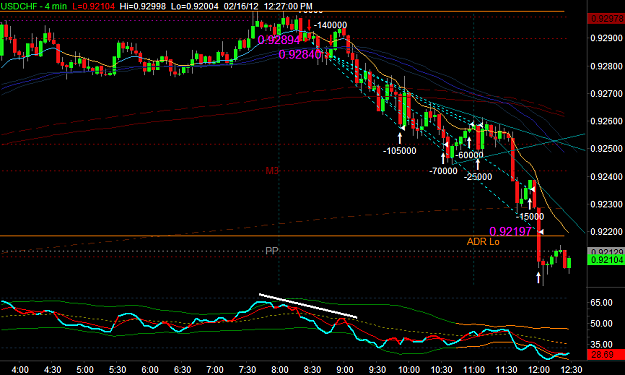Image resolution: width=625 pixels, height=375 pixels.
Task: Select the 8:30 time axis label
Action: click(312, 370)
